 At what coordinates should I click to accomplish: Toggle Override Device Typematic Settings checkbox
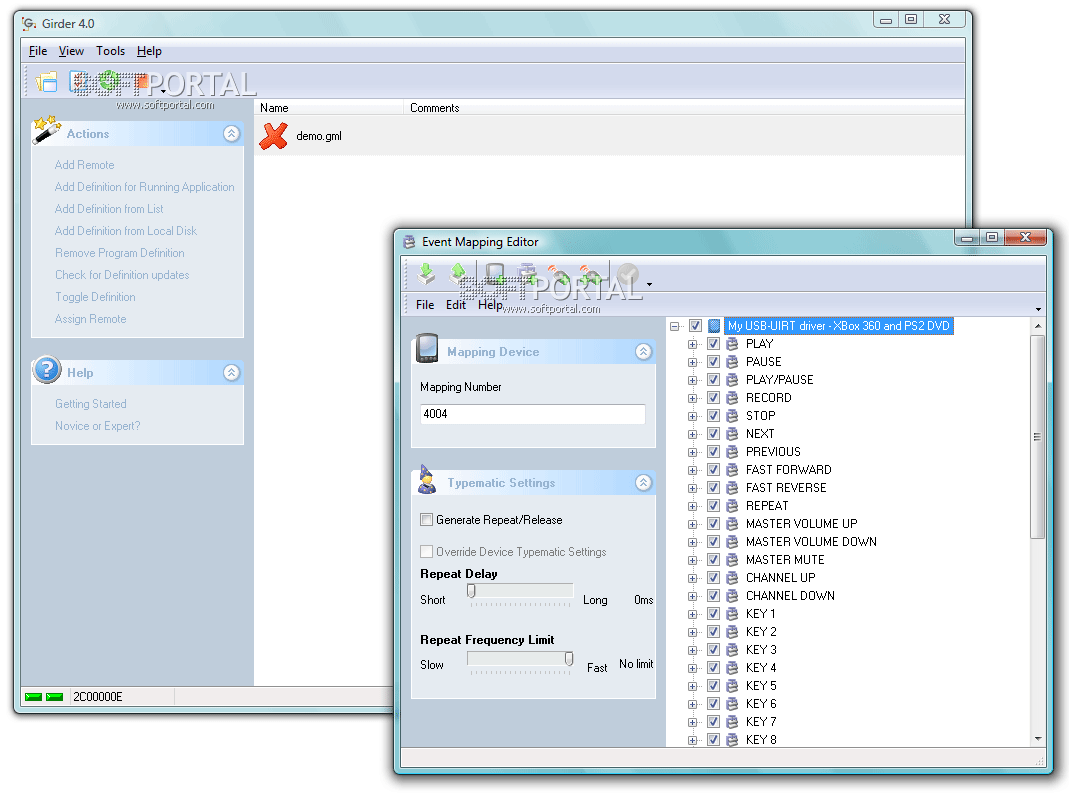427,552
